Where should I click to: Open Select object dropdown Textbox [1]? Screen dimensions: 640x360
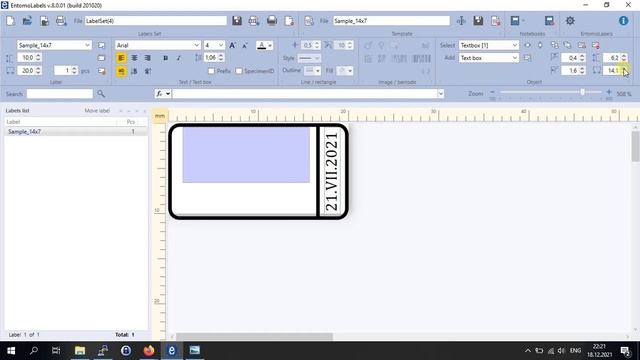[514, 45]
